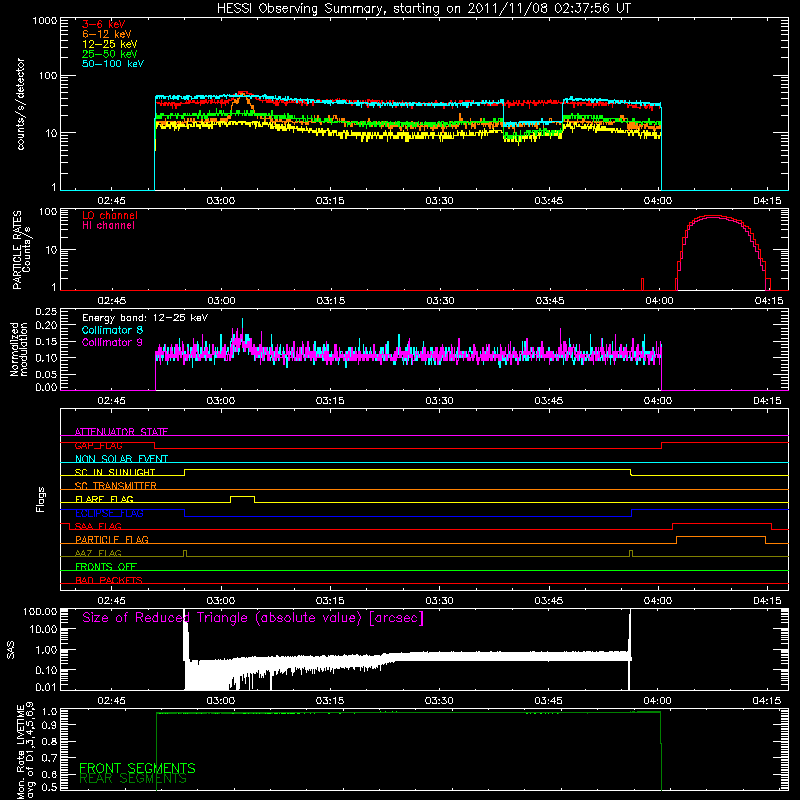Click the BAD_PACKETS flag label
Image resolution: width=800 pixels, height=800 pixels.
[109, 580]
